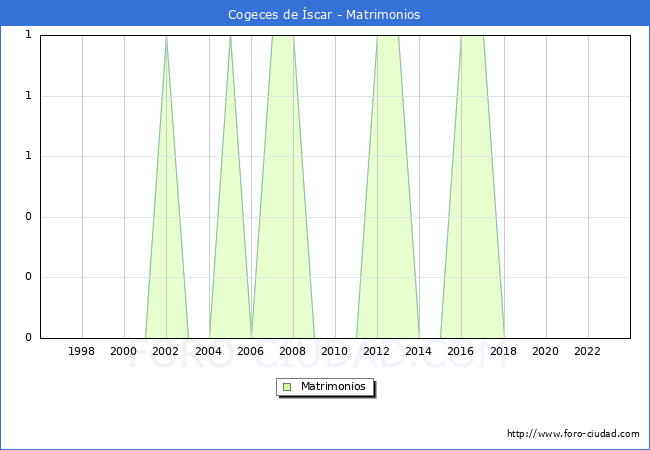Click the 2008 x-axis label

293,351
